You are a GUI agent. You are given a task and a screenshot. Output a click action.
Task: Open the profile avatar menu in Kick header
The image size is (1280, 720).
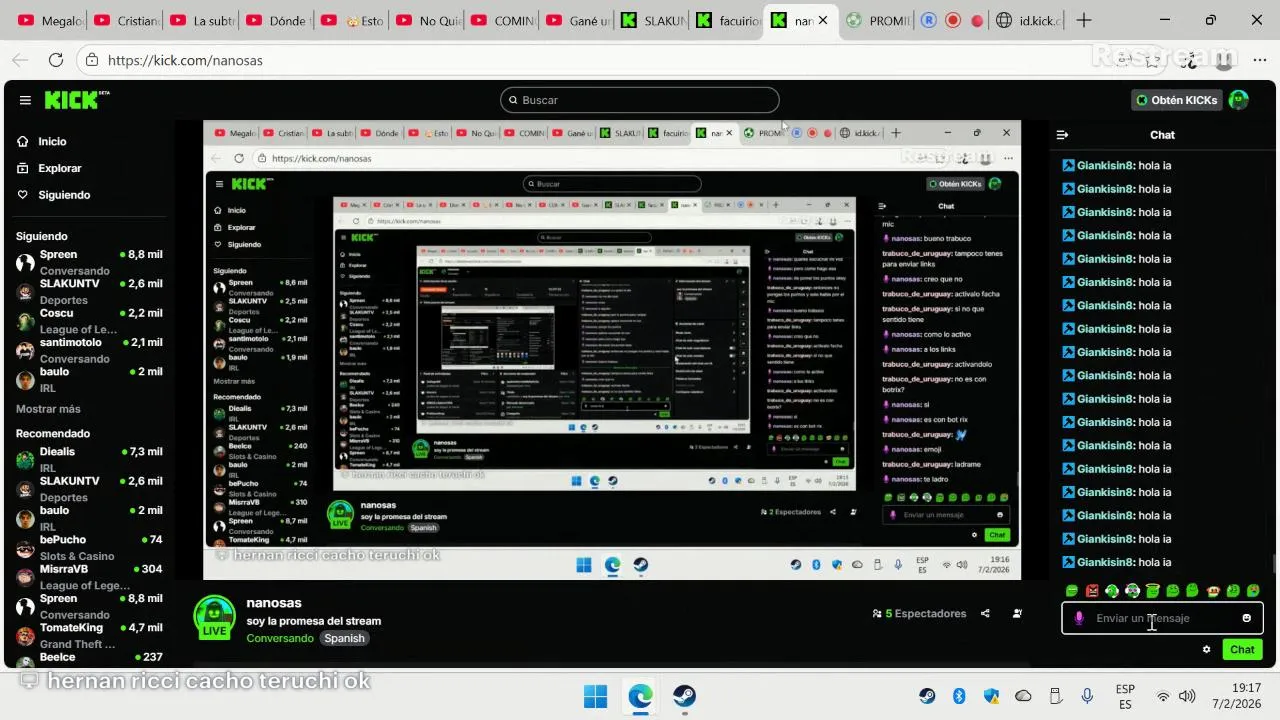click(1239, 100)
